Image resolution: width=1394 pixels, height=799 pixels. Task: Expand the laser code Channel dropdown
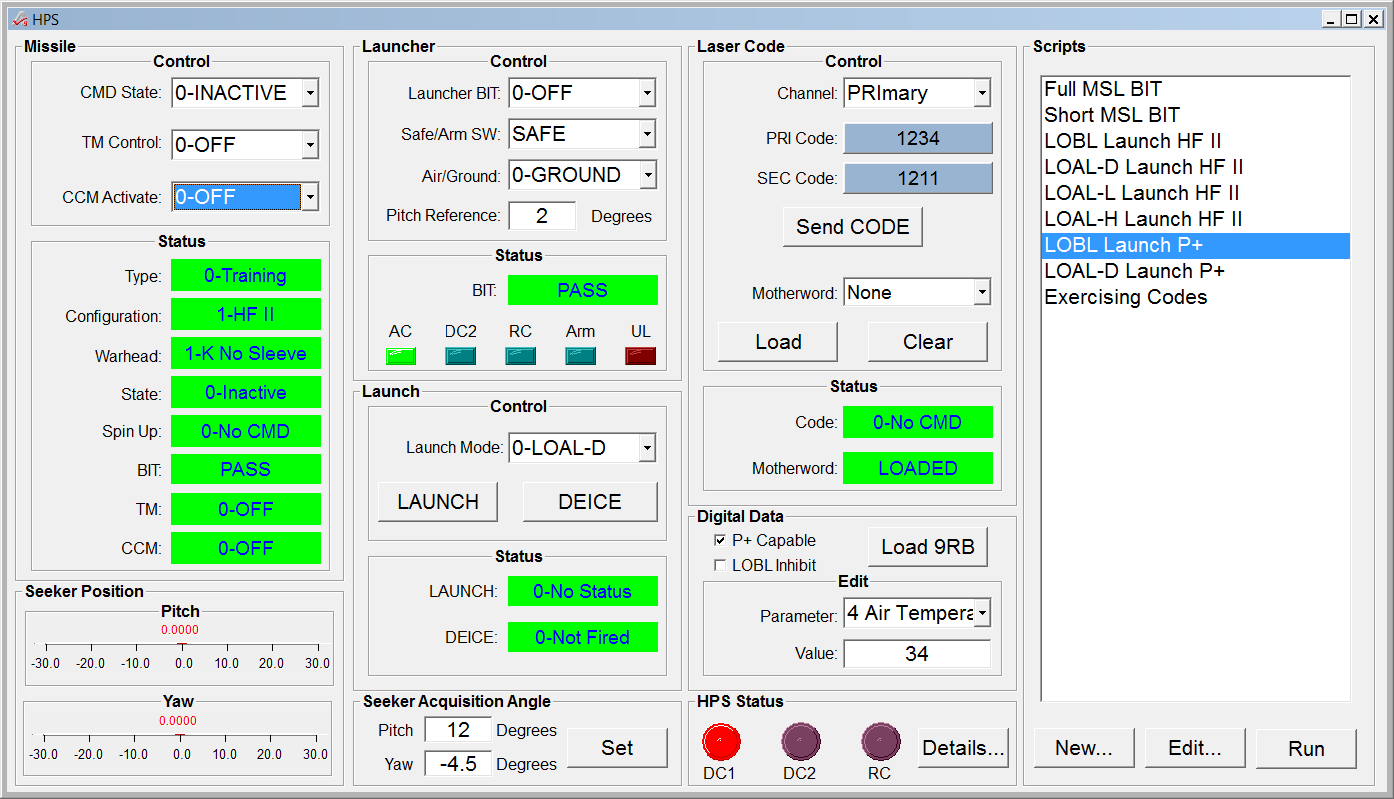click(x=982, y=93)
